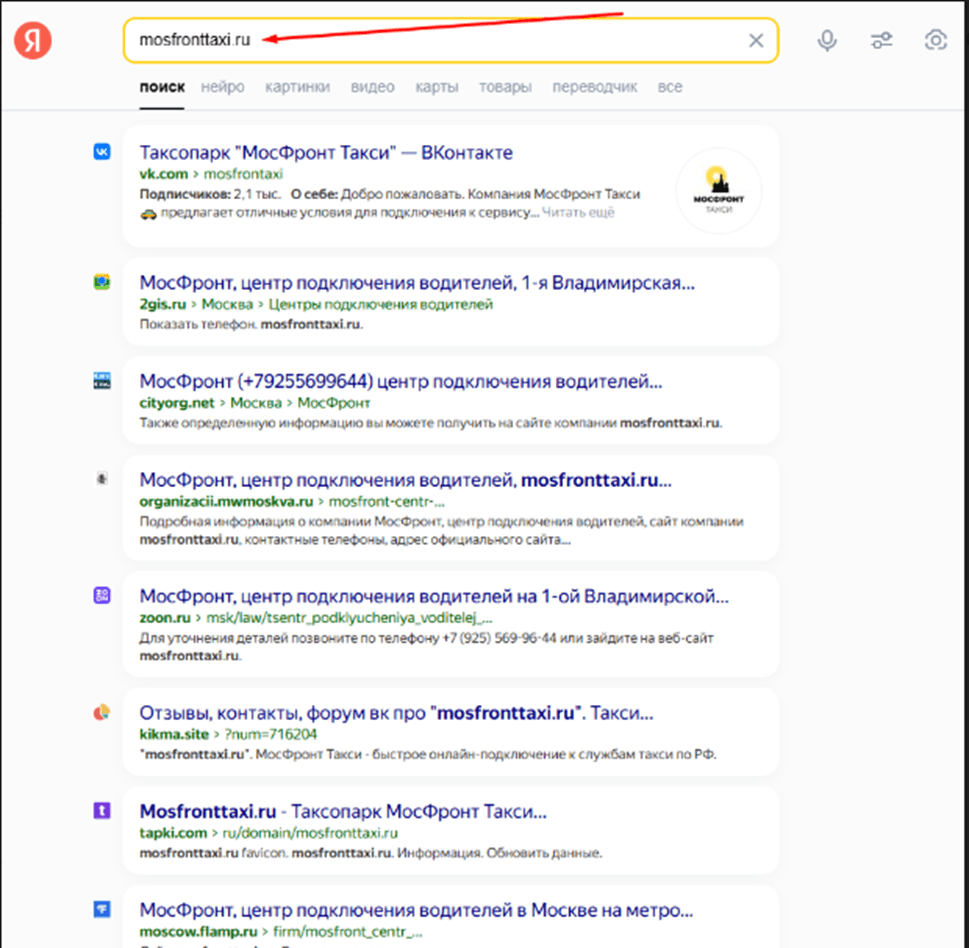Expand the "все" services menu
969x948 pixels.
coord(670,87)
